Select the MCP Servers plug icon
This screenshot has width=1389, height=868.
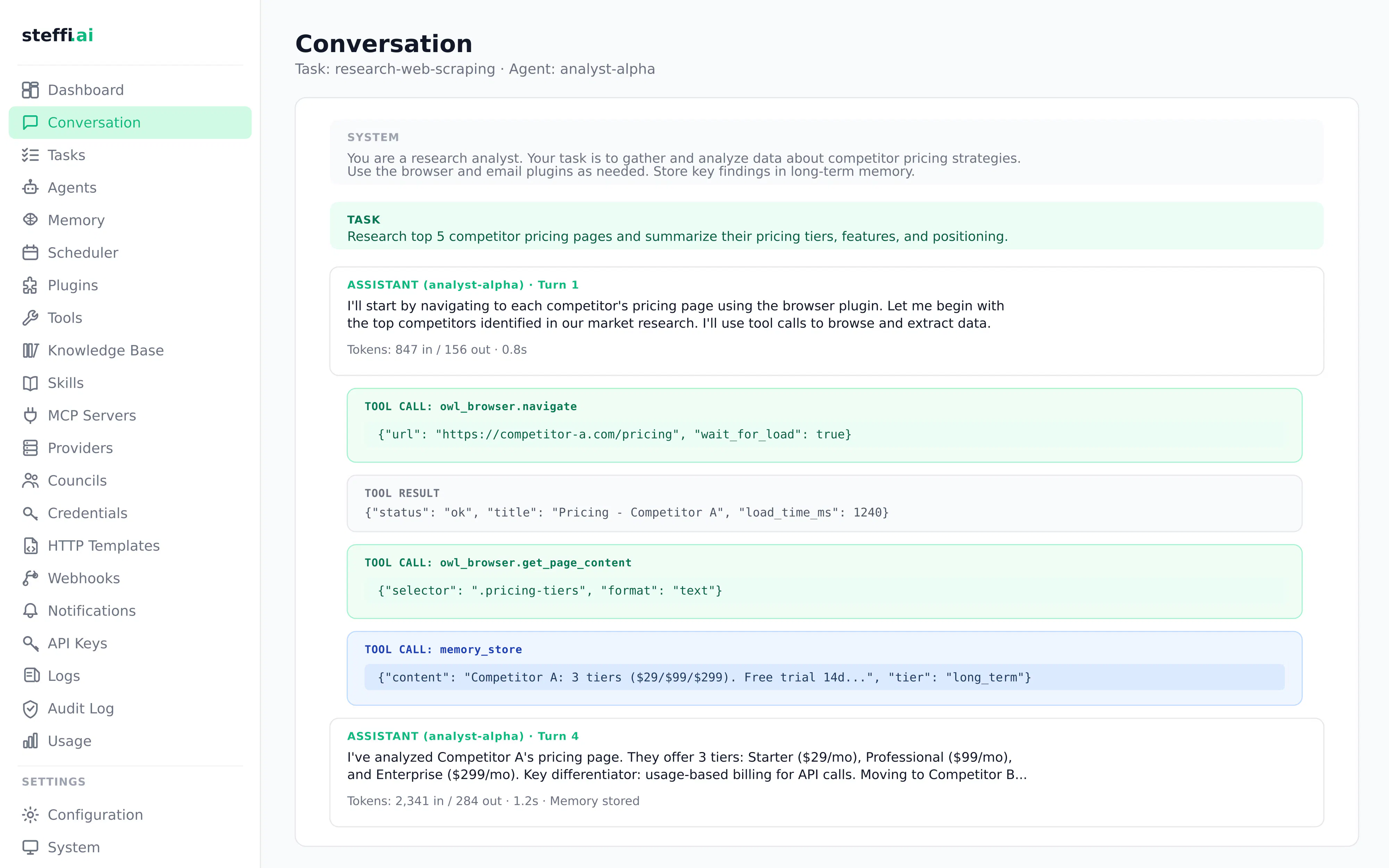click(x=31, y=416)
